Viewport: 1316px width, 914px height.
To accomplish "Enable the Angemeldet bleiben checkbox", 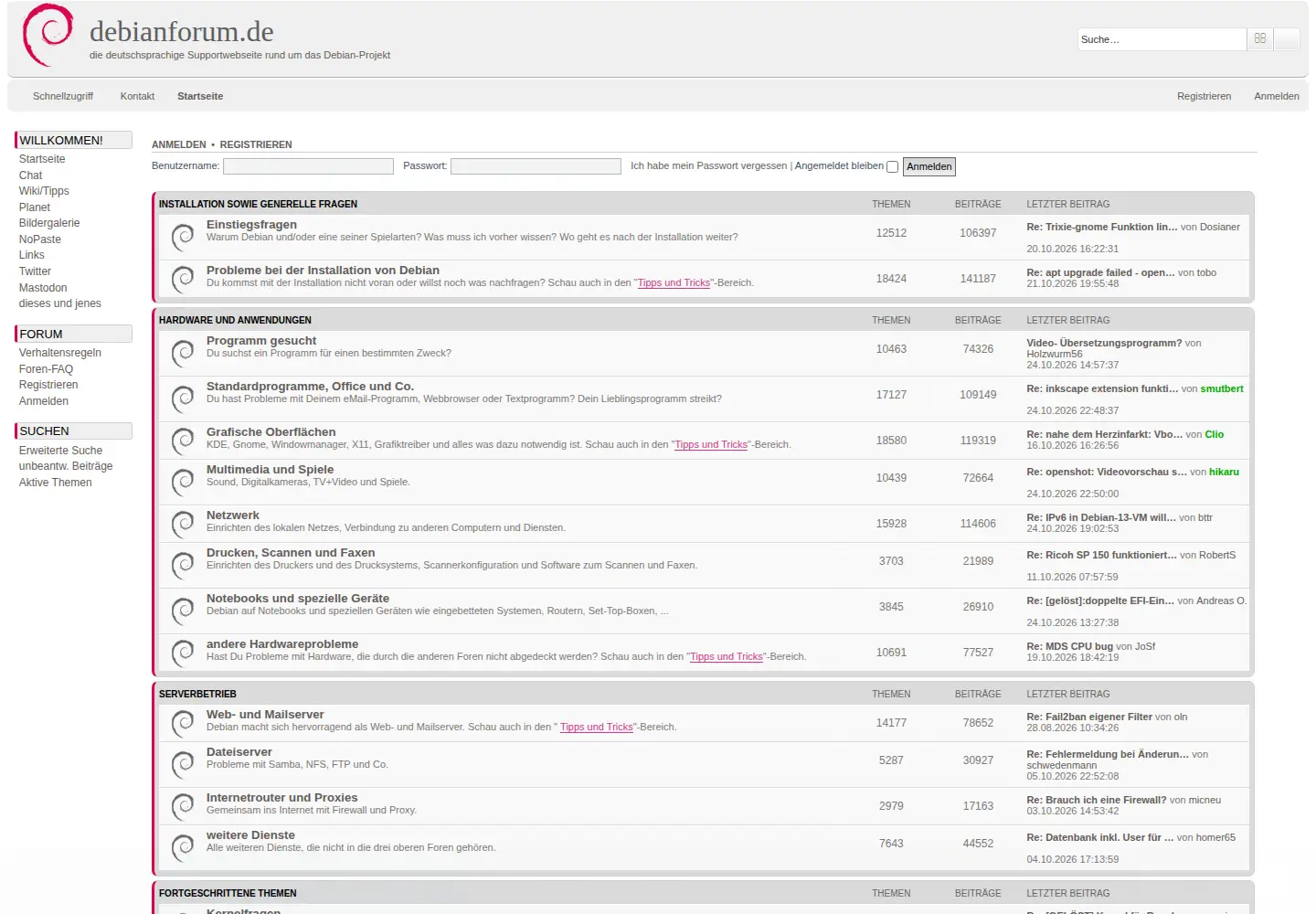I will point(892,166).
